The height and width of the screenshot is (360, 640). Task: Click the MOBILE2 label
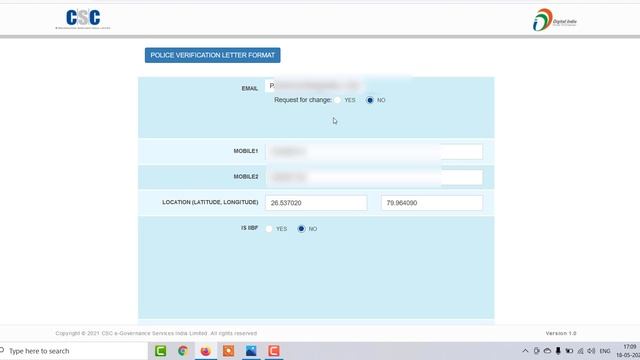[246, 177]
